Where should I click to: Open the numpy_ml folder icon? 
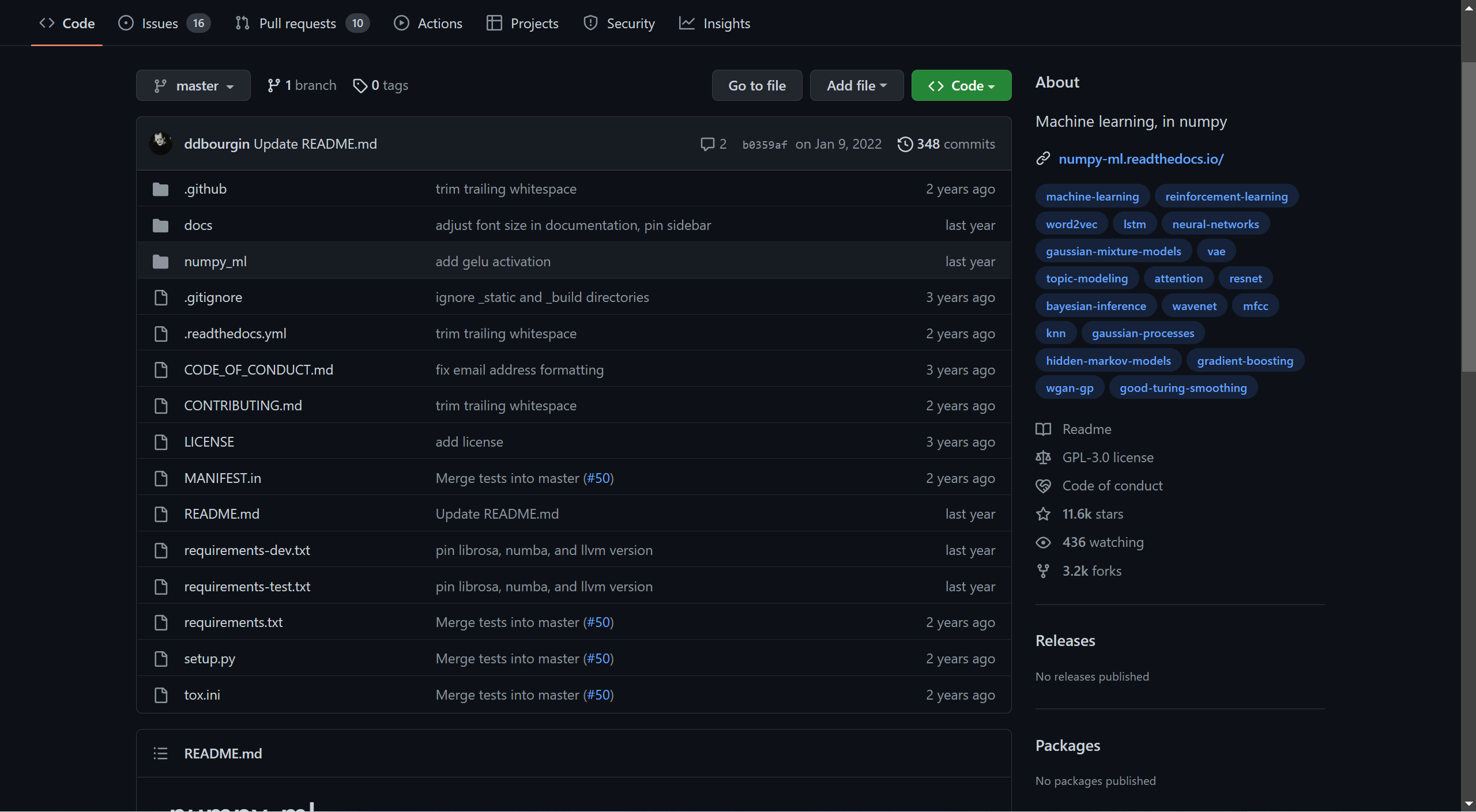160,262
